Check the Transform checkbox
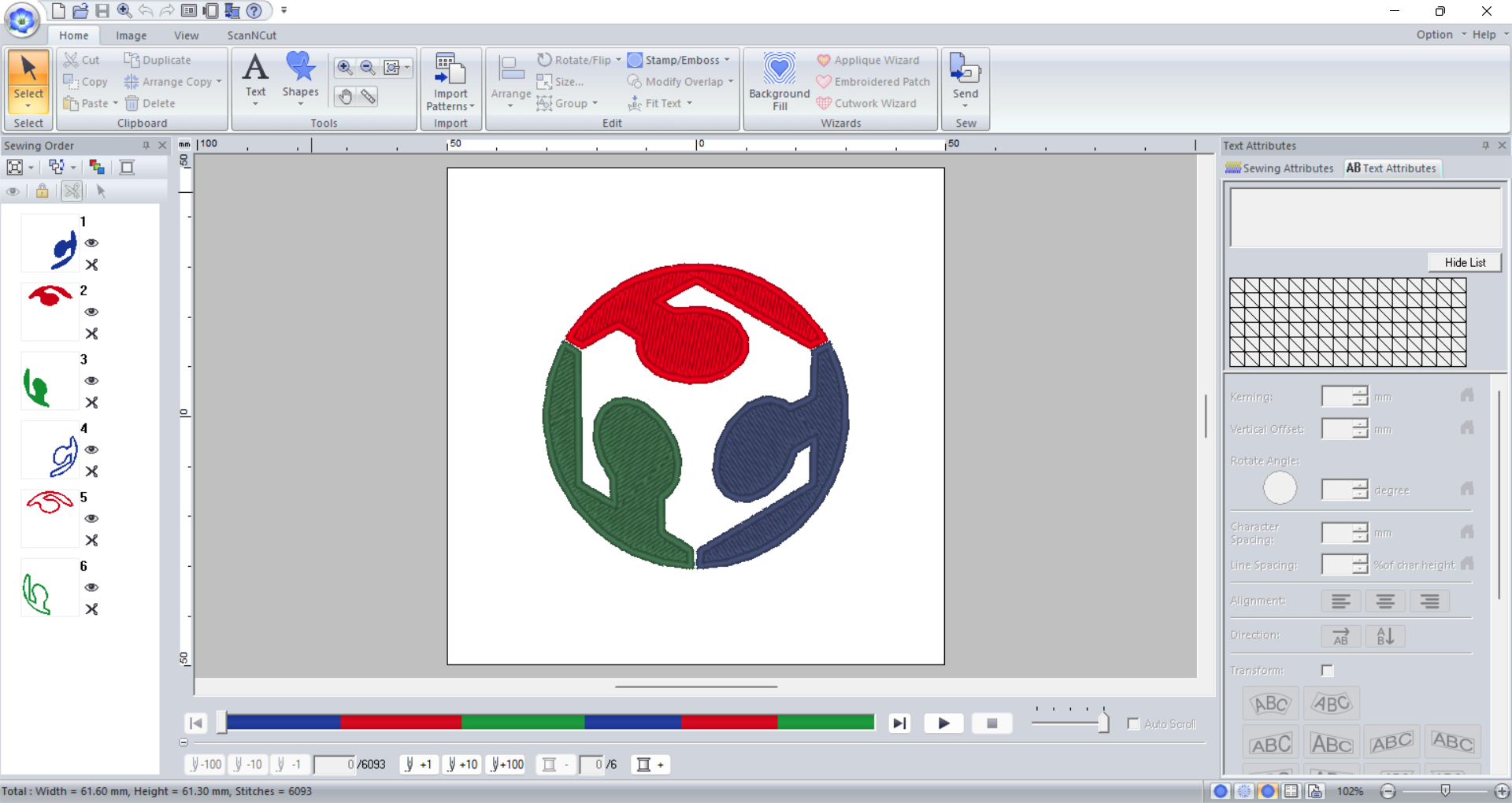1512x803 pixels. coord(1328,671)
